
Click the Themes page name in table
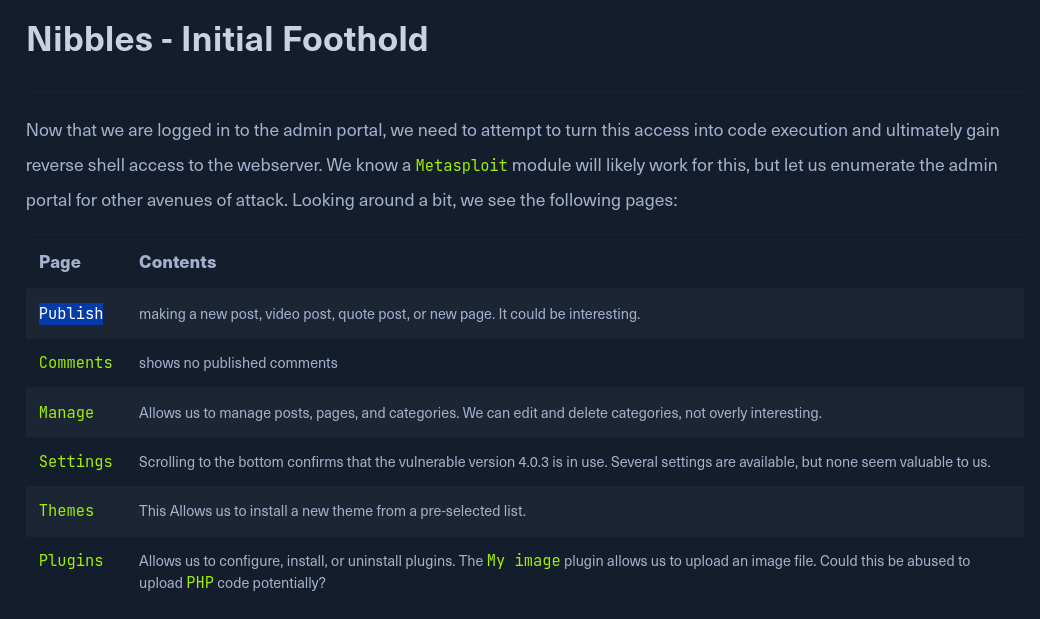(66, 511)
